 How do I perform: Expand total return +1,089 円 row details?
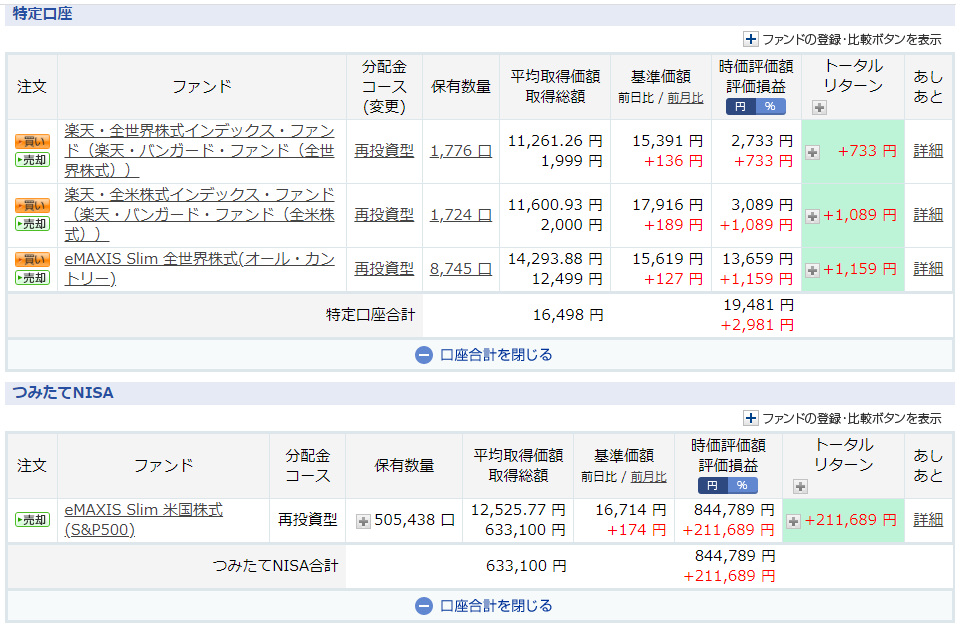812,217
